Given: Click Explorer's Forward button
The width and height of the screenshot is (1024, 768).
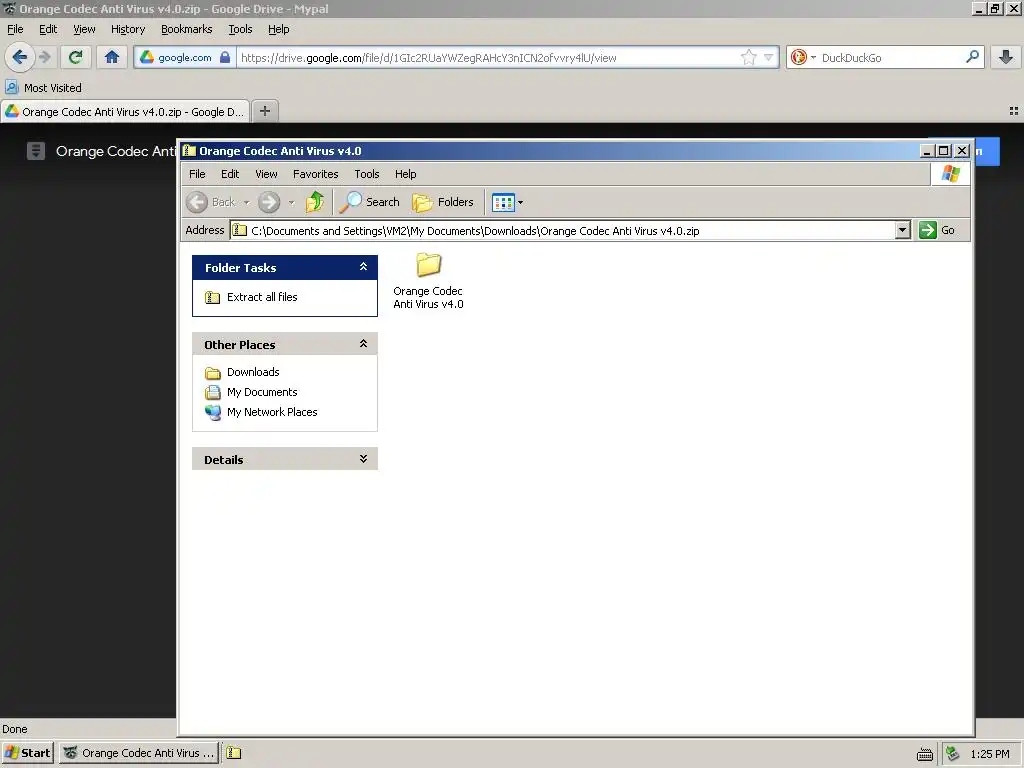Looking at the screenshot, I should tap(269, 202).
